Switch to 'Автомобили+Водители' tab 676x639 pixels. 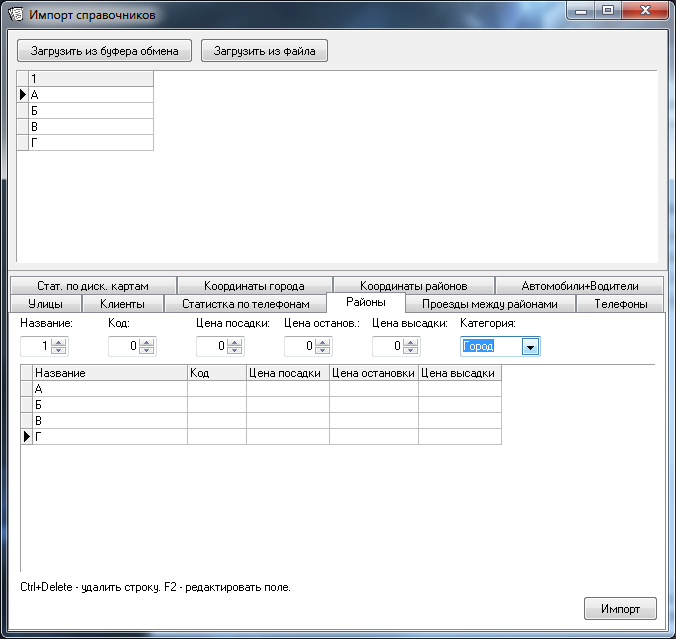coord(579,285)
